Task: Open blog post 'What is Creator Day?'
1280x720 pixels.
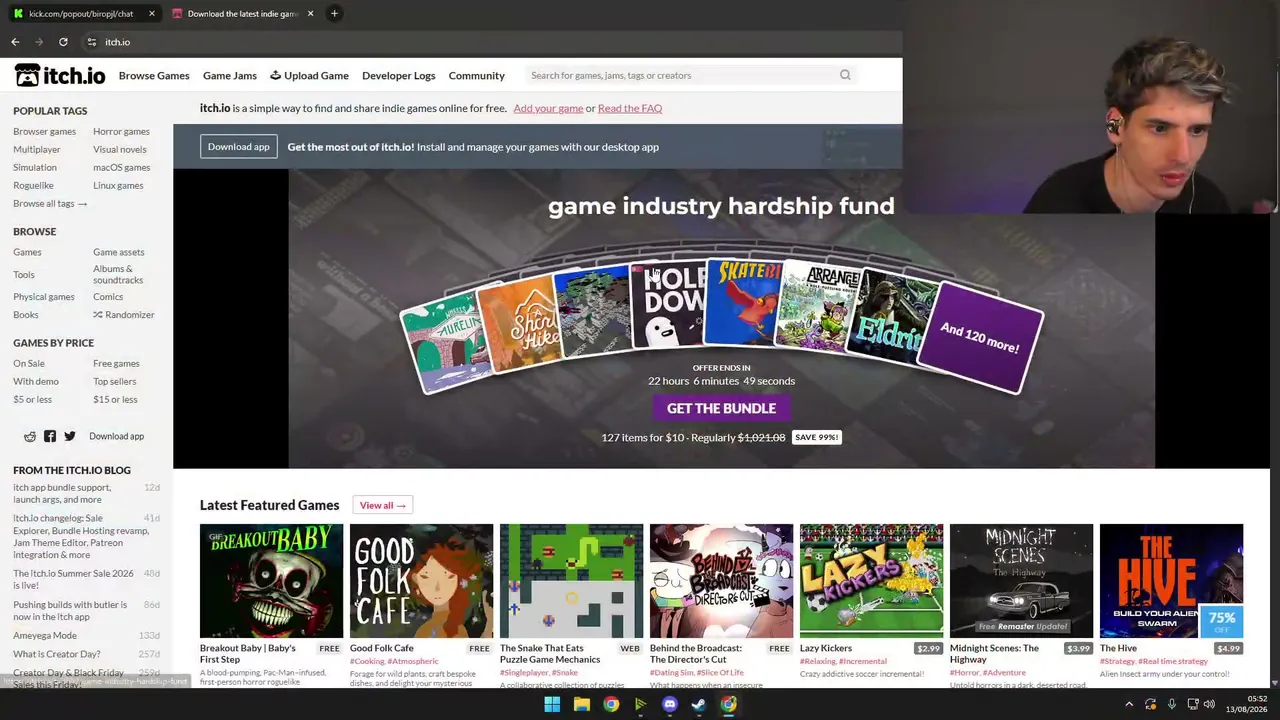Action: click(57, 654)
